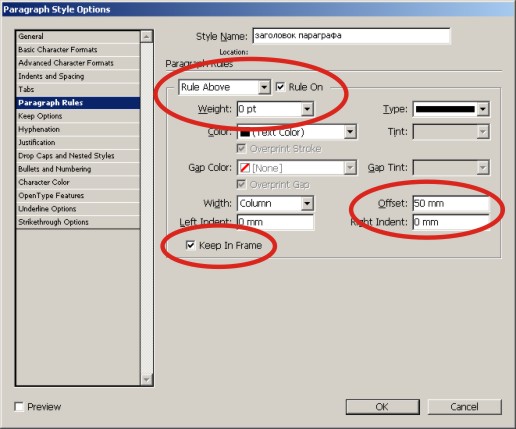Select Tabs in the category list
The height and width of the screenshot is (429, 516).
click(78, 89)
